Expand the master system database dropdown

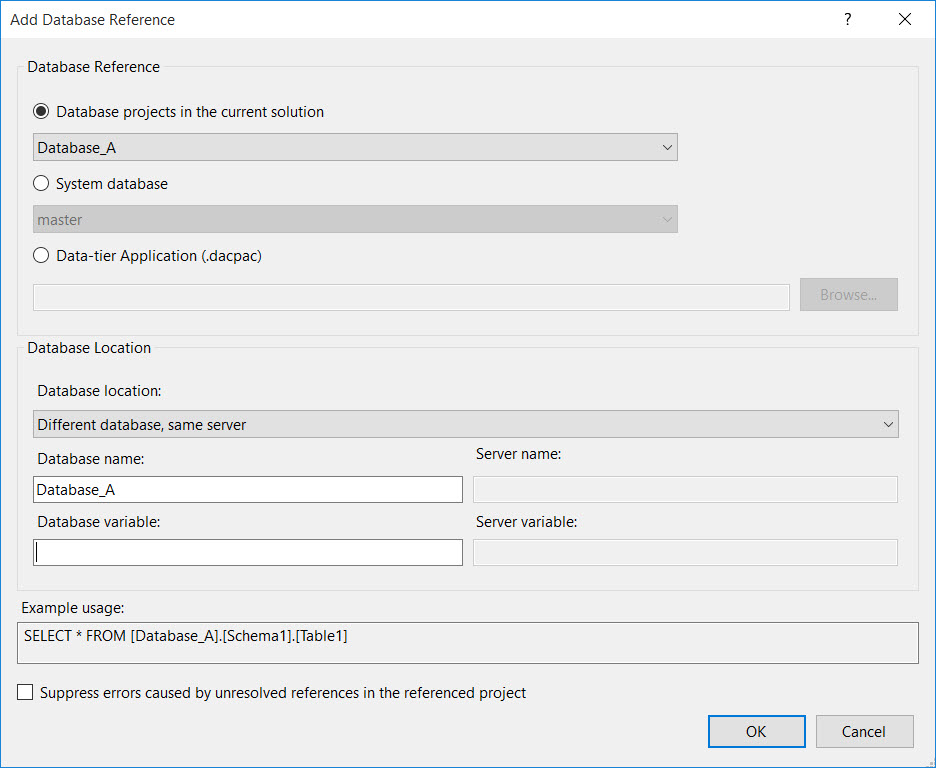tap(355, 220)
